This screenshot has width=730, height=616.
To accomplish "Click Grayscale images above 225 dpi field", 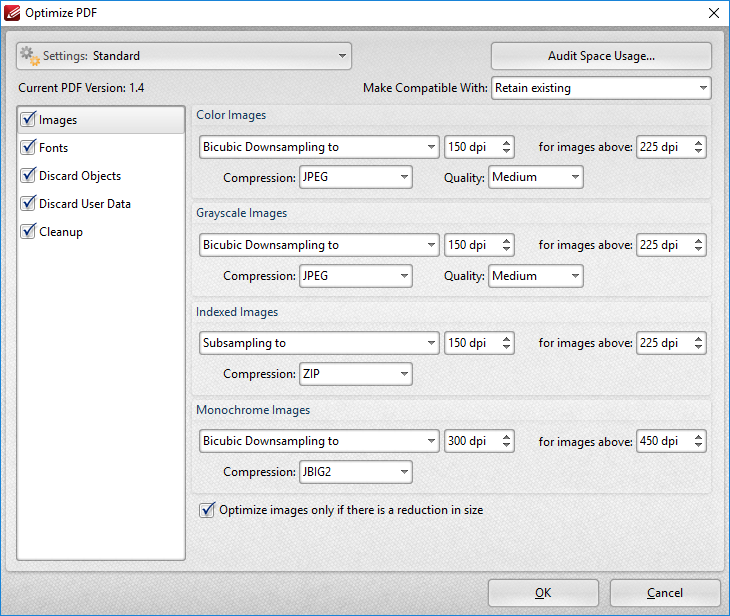I will coord(662,245).
